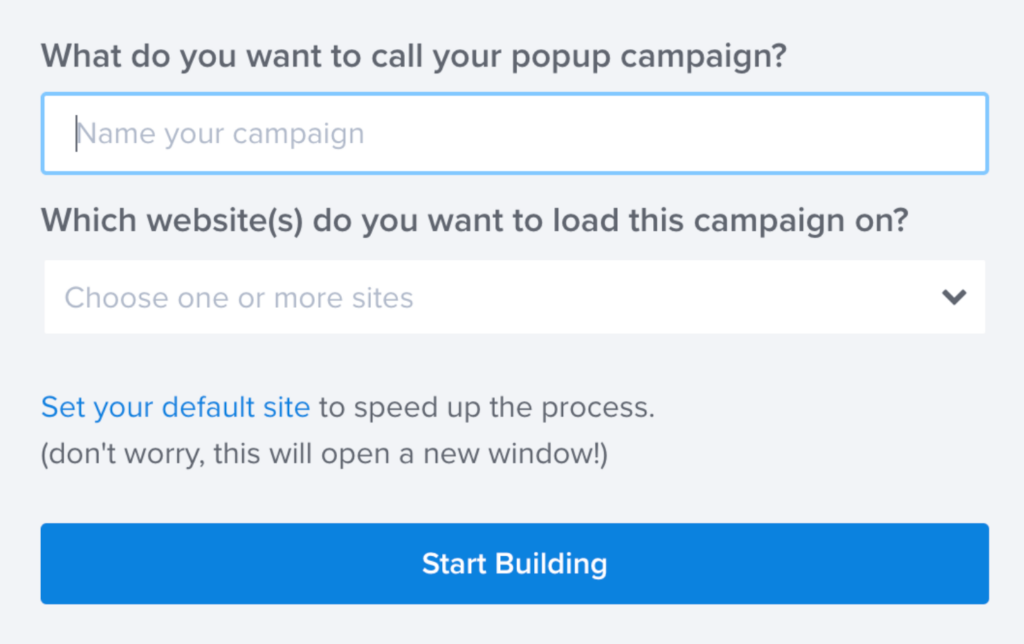Open the default site setup in new window

coord(174,407)
